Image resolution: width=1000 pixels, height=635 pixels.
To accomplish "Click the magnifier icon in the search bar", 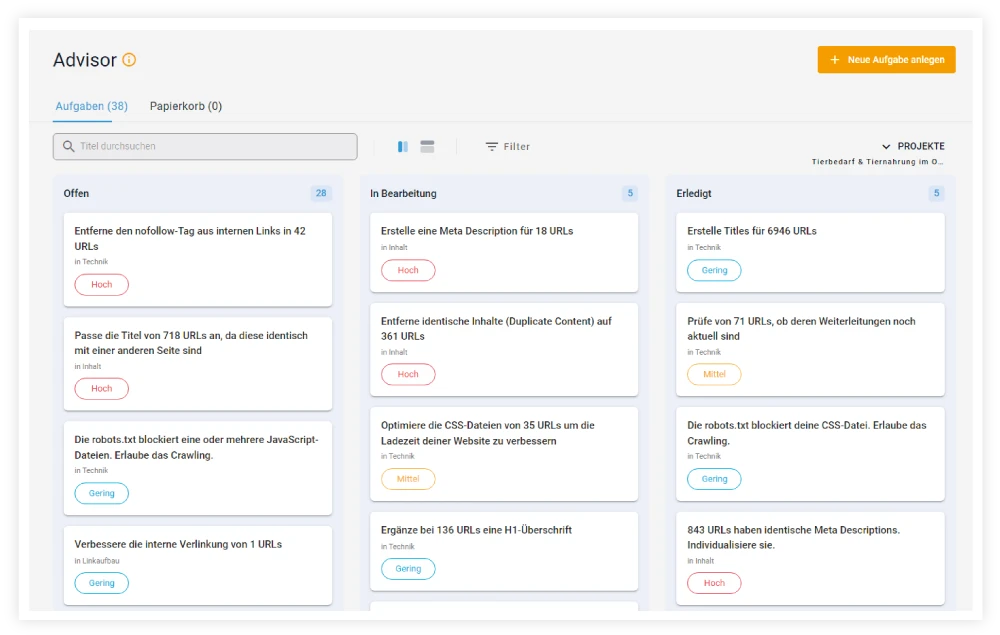I will click(x=68, y=146).
